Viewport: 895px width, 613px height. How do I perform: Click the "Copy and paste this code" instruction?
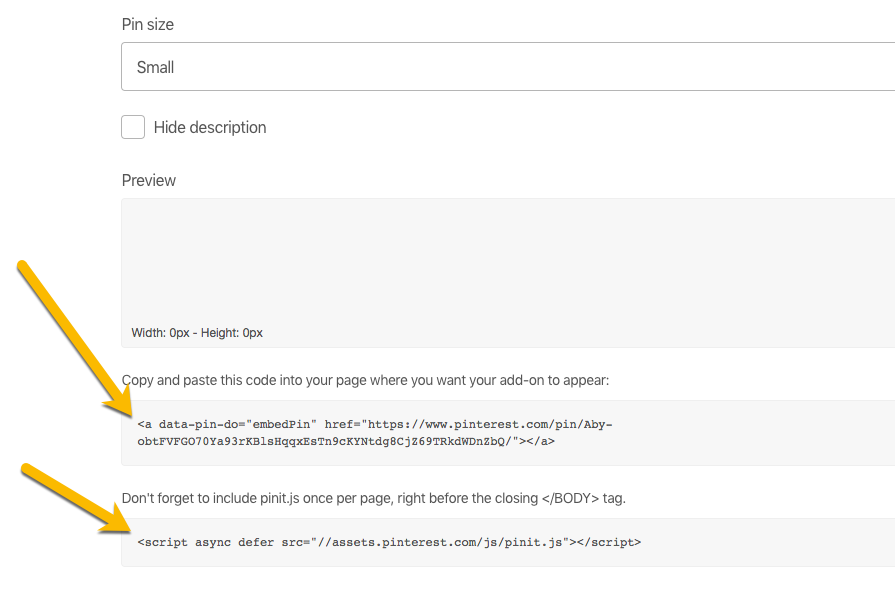click(365, 380)
